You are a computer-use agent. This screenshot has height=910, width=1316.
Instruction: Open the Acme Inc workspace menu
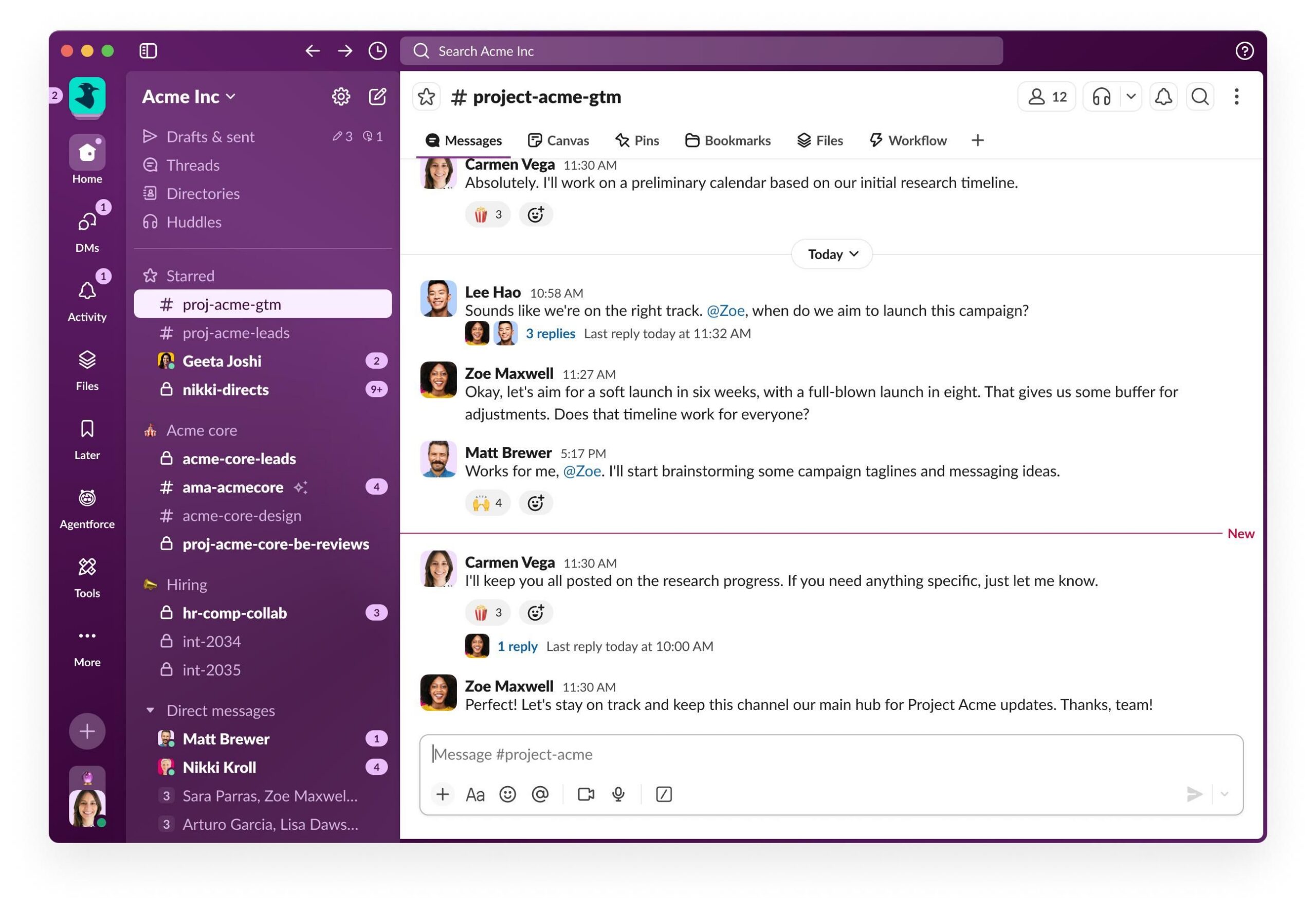click(189, 96)
